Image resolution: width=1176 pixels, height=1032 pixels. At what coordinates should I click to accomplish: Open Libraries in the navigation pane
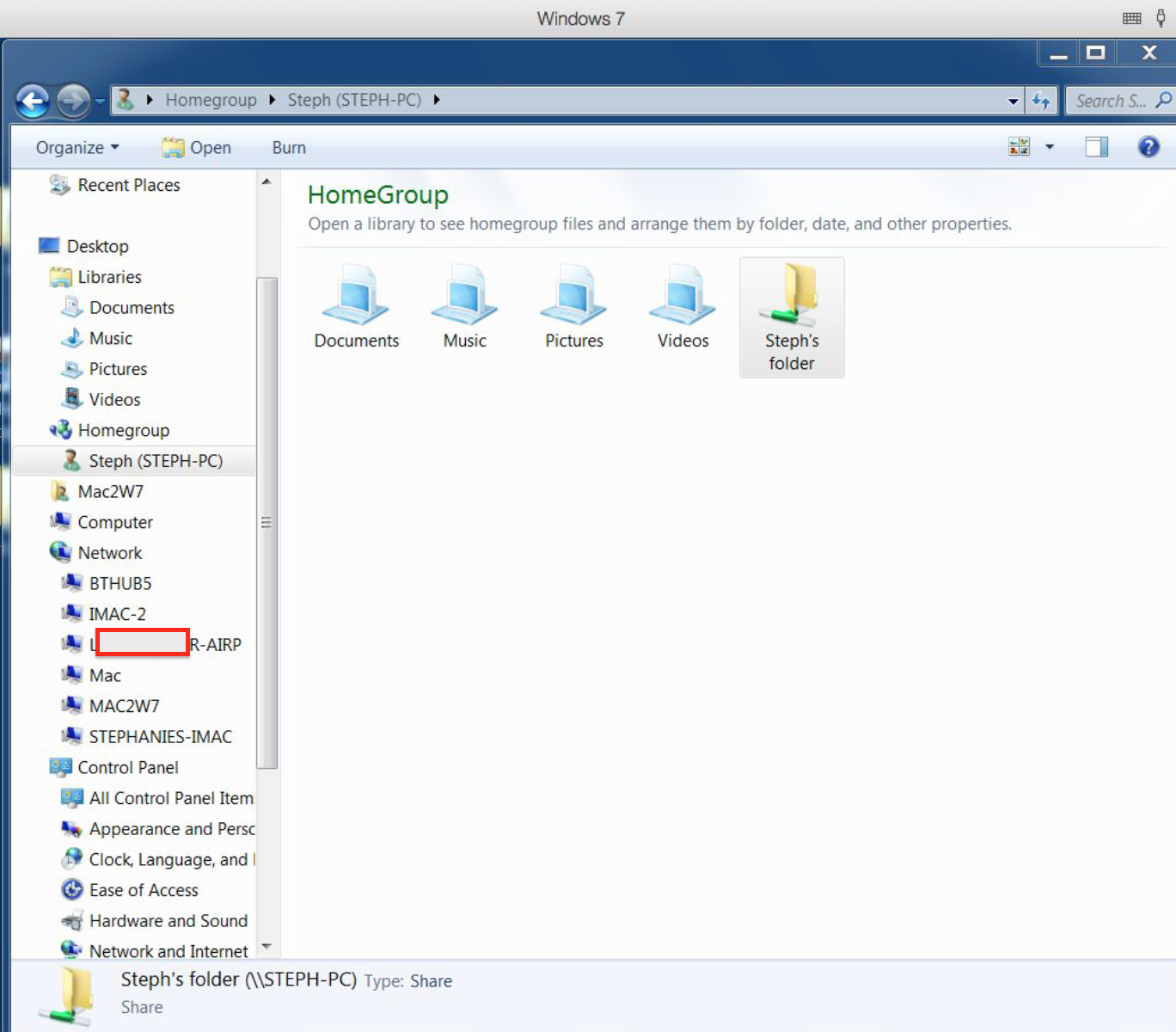pos(95,277)
